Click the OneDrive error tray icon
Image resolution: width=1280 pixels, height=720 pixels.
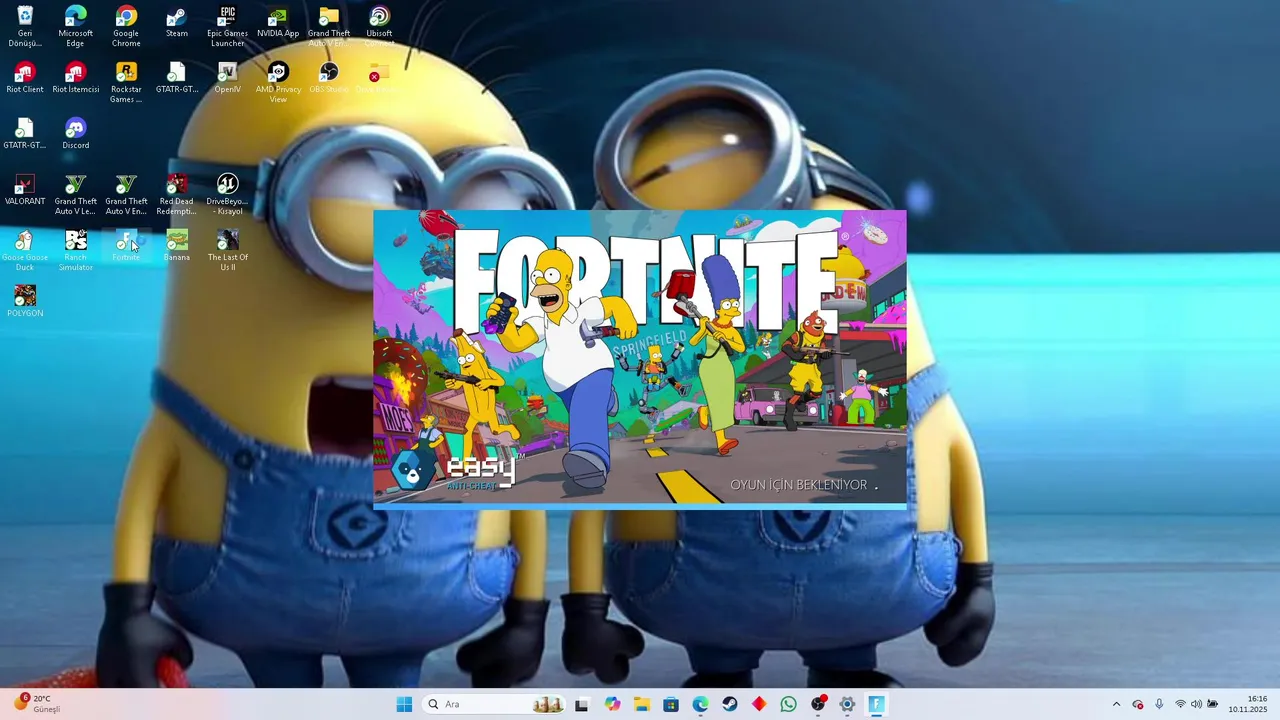[x=1138, y=704]
